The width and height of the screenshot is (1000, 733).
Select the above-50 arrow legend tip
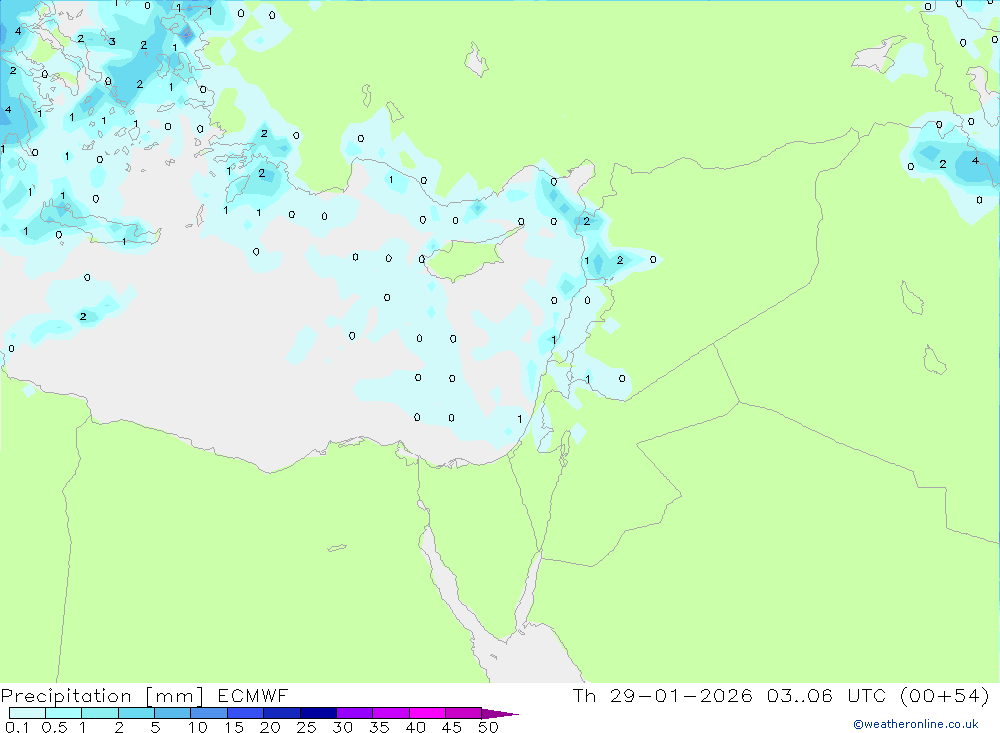click(499, 714)
